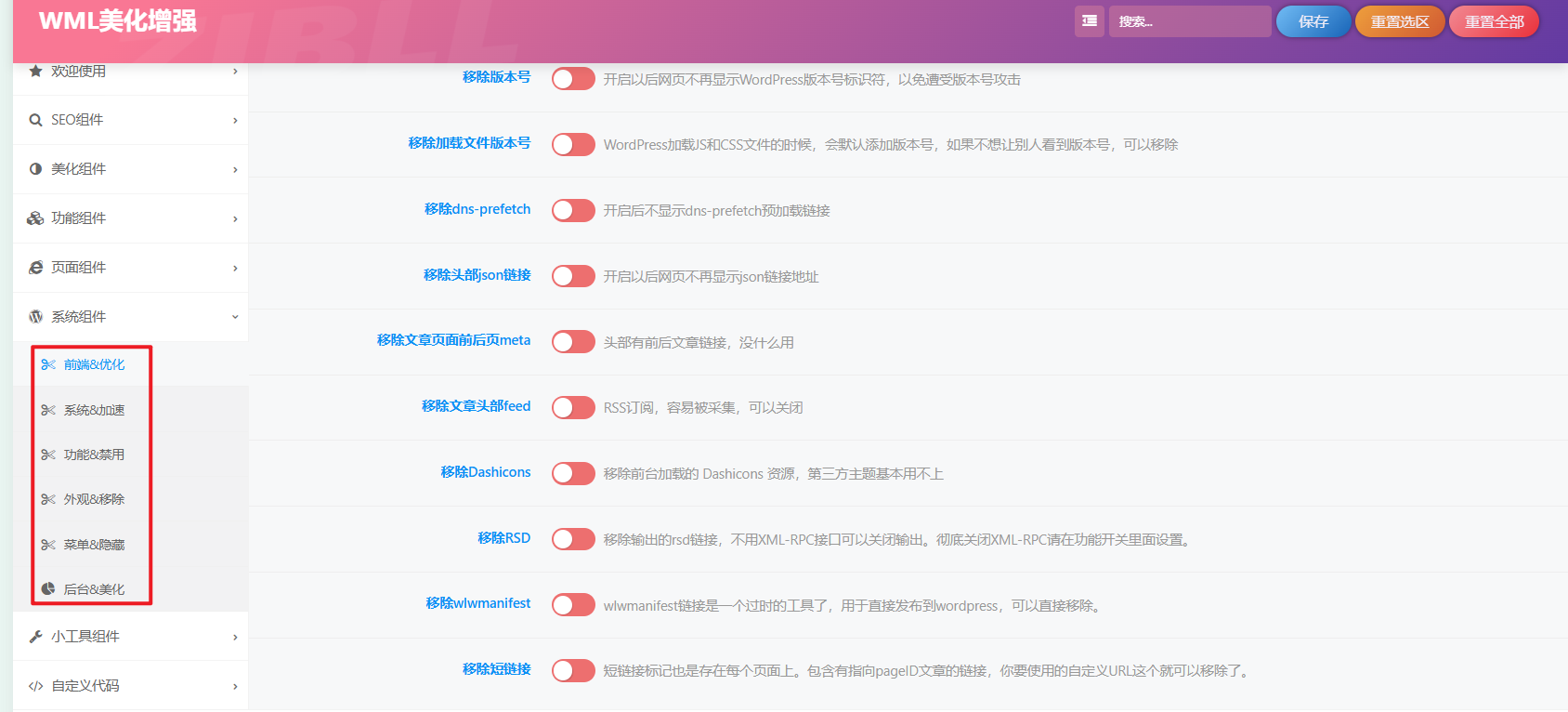Click the code brackets icon beside 自定义代码
Image resolution: width=1568 pixels, height=712 pixels.
(35, 686)
